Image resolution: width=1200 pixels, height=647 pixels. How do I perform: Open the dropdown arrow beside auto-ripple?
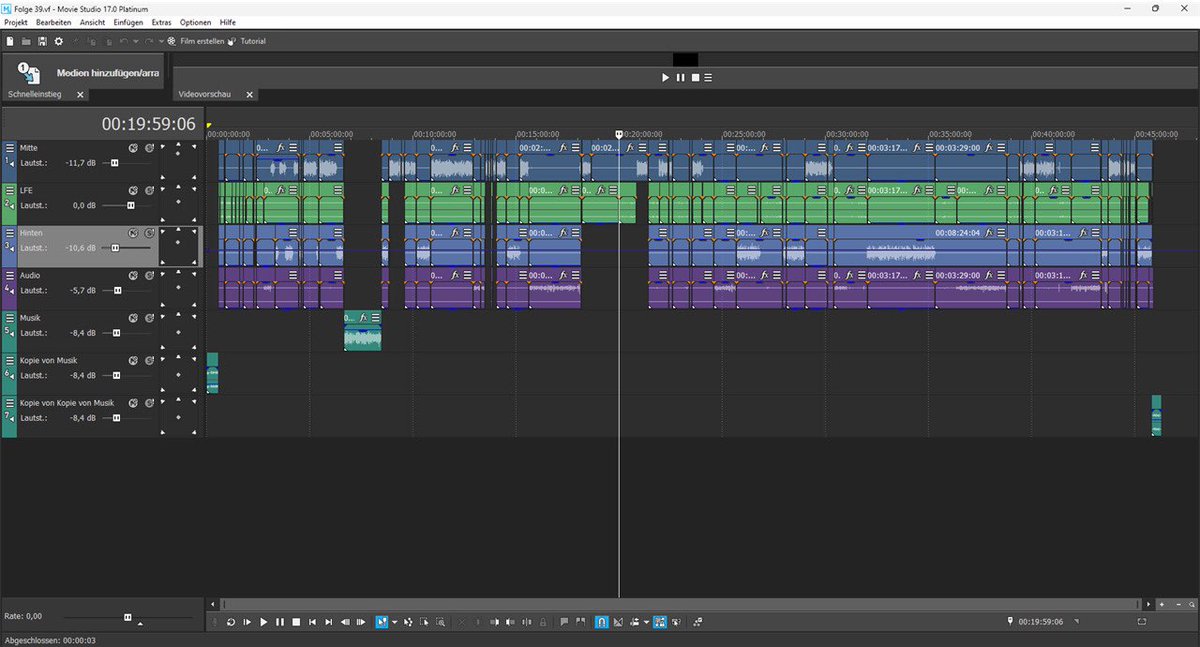tap(646, 622)
